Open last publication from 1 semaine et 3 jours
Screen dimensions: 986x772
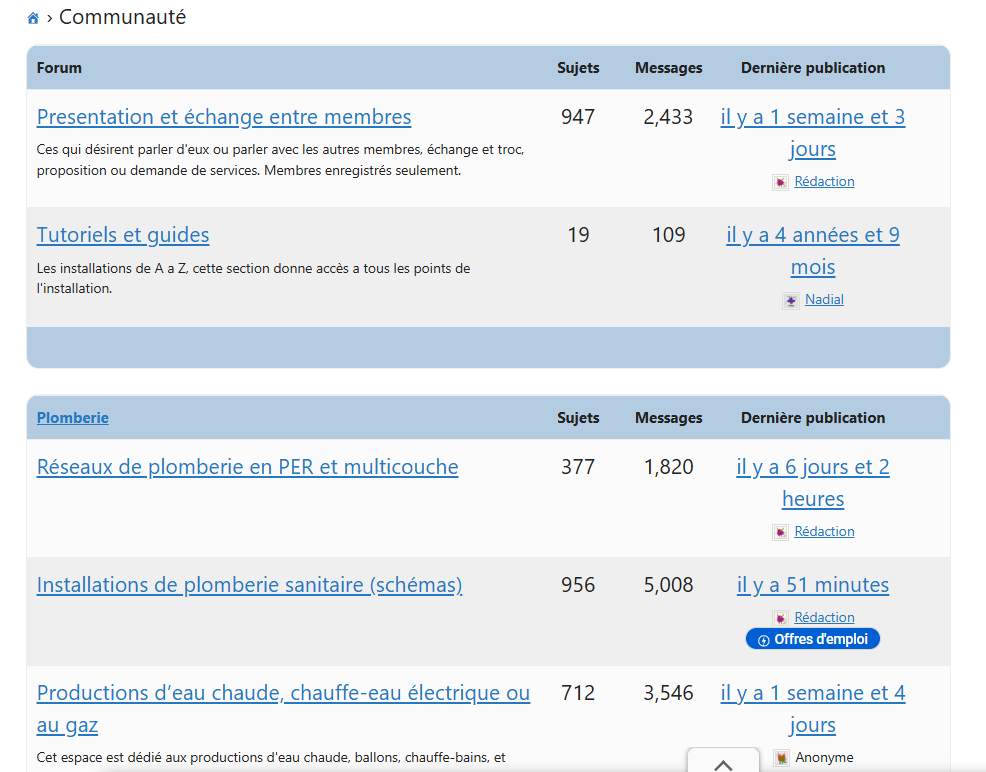click(x=813, y=117)
